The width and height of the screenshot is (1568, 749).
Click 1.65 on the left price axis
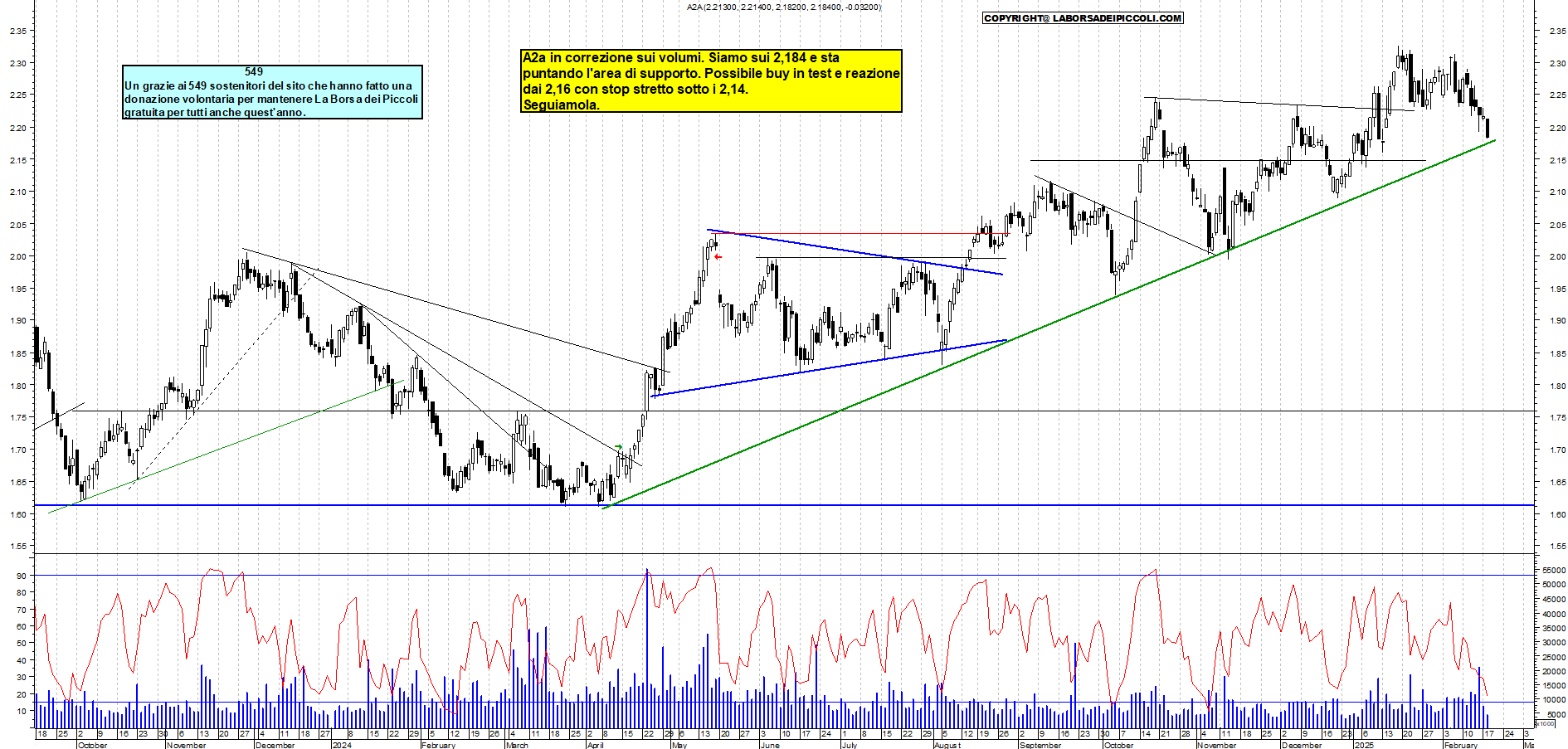click(17, 482)
